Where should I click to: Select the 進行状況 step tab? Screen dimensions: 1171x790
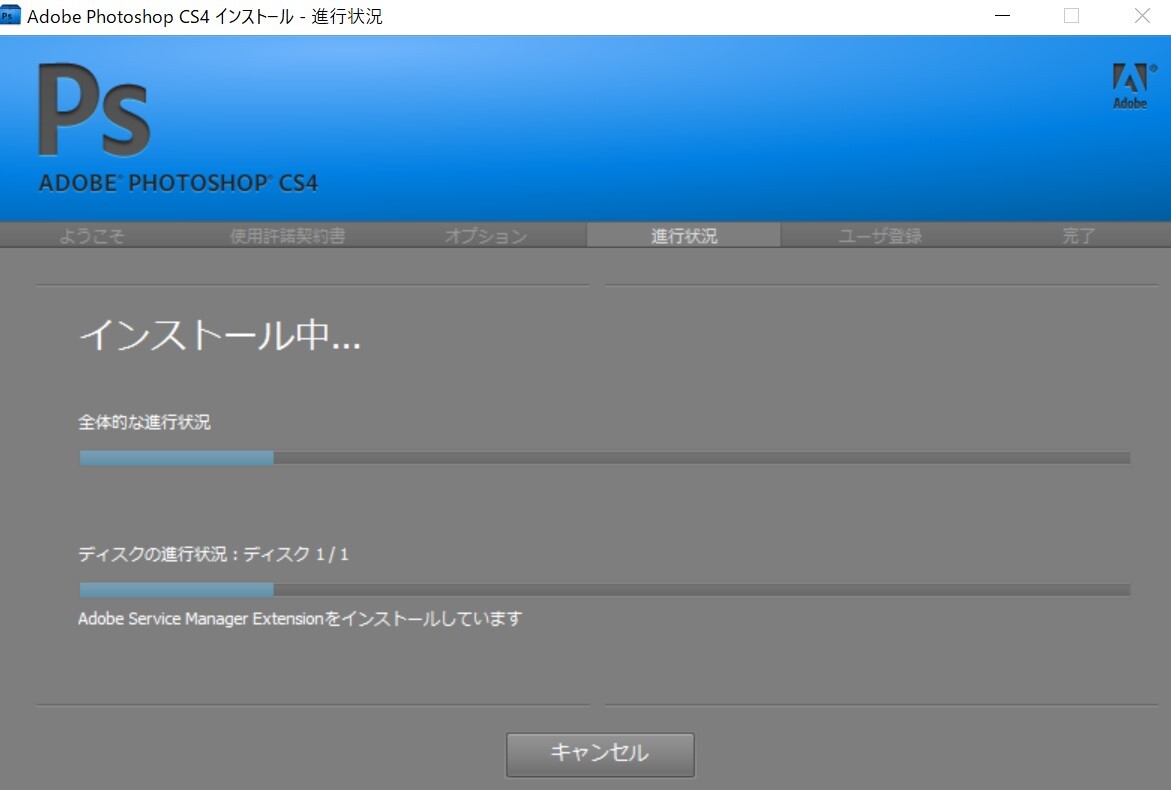(x=684, y=235)
